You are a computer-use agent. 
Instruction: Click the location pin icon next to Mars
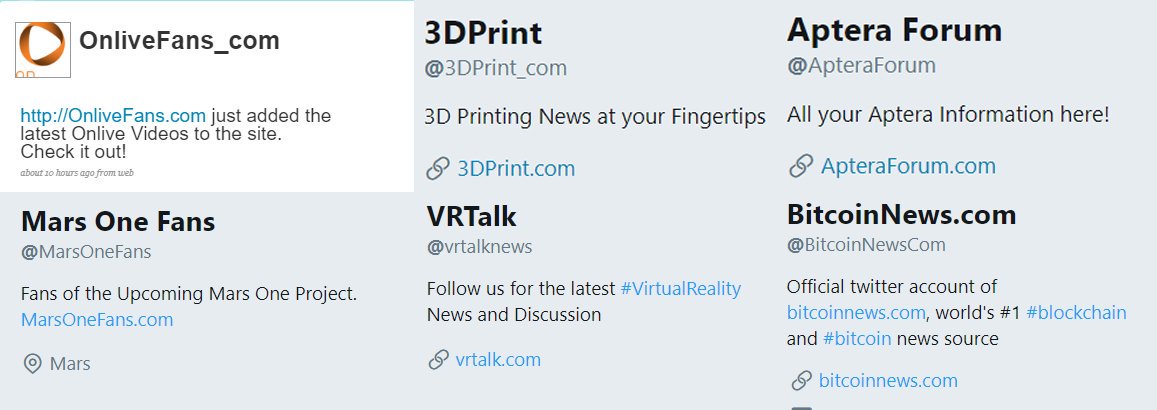(x=32, y=364)
